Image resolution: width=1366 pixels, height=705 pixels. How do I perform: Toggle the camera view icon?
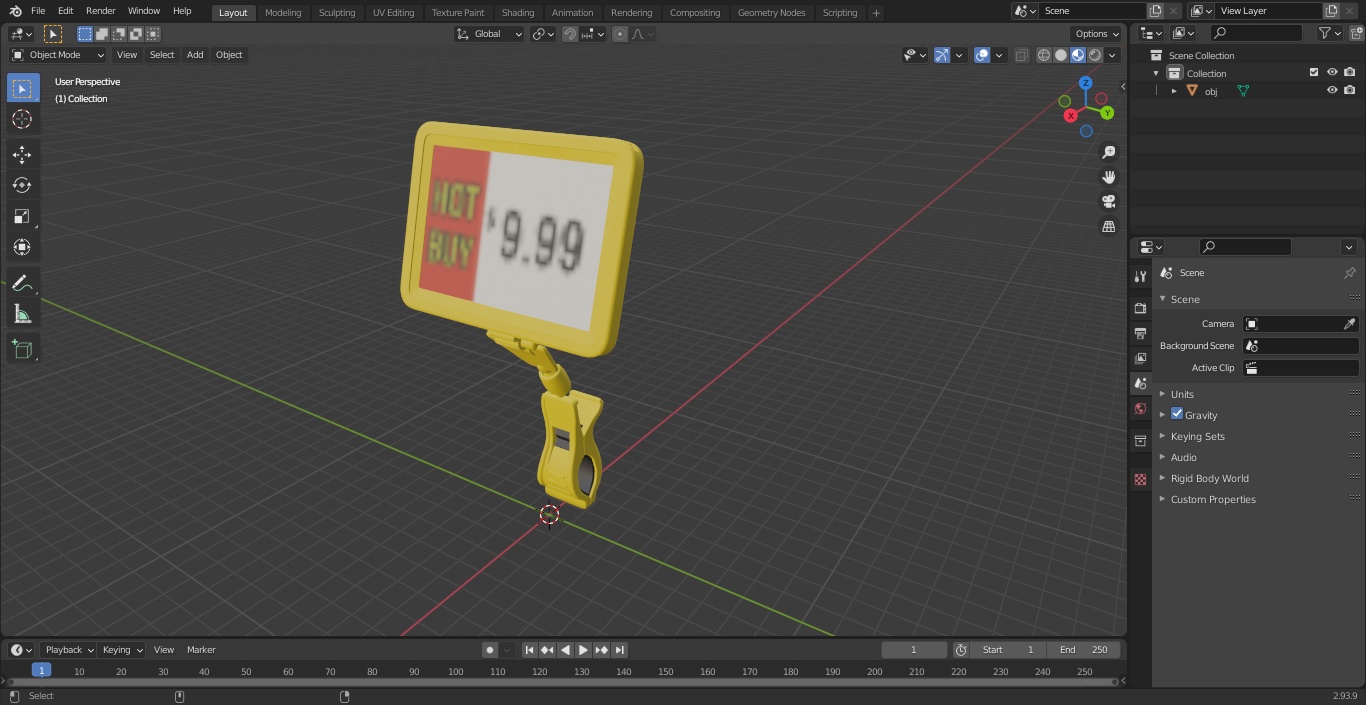pos(1108,202)
